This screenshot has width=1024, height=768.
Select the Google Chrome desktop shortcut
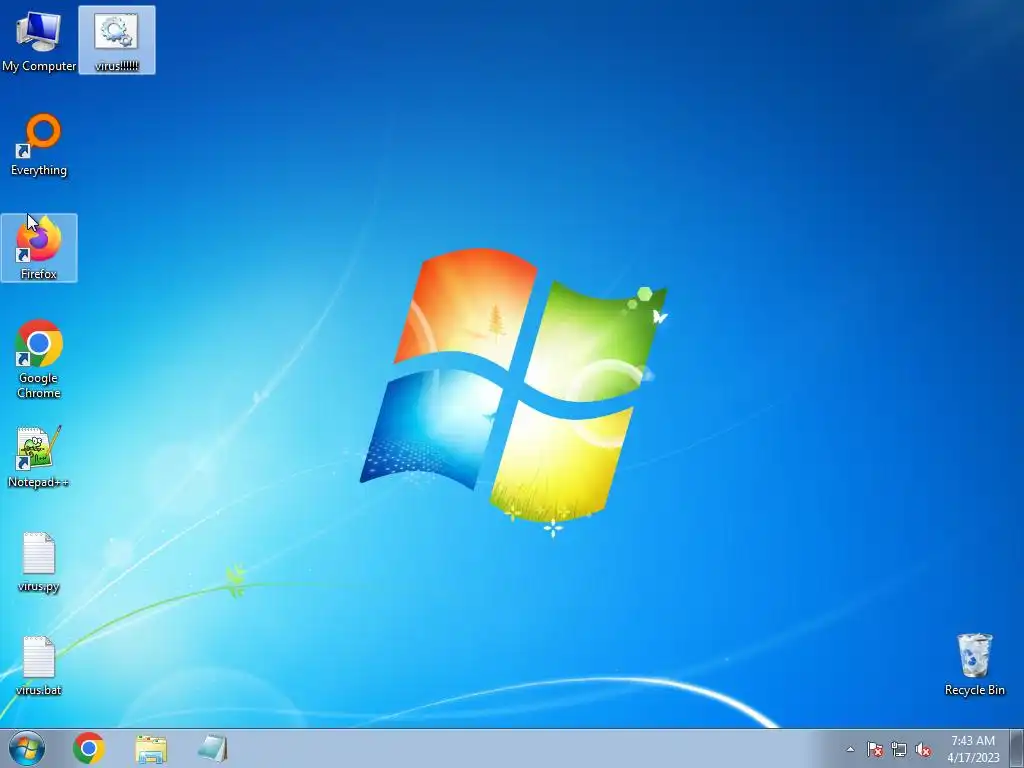(x=39, y=359)
